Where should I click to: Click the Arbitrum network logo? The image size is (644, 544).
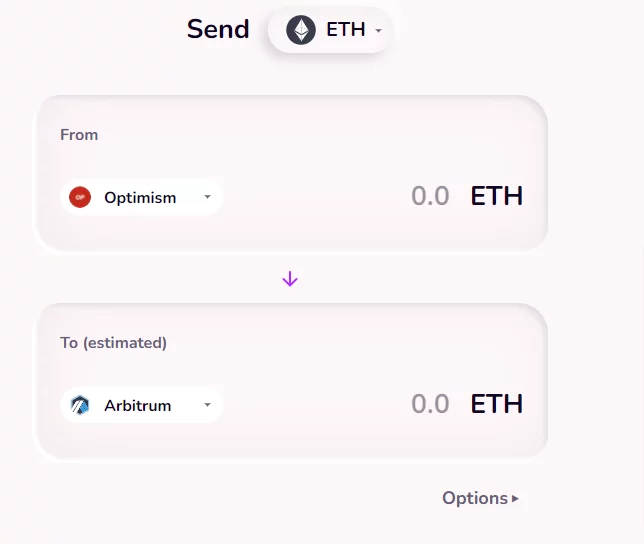[80, 406]
